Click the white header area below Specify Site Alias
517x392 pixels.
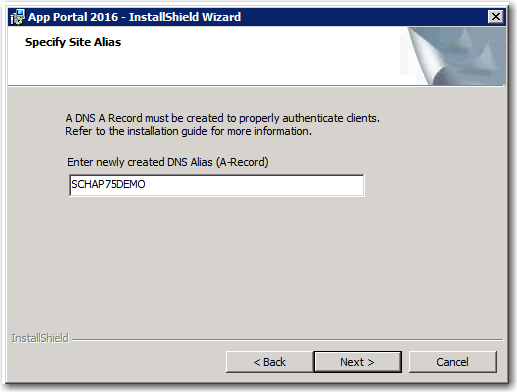(200, 68)
